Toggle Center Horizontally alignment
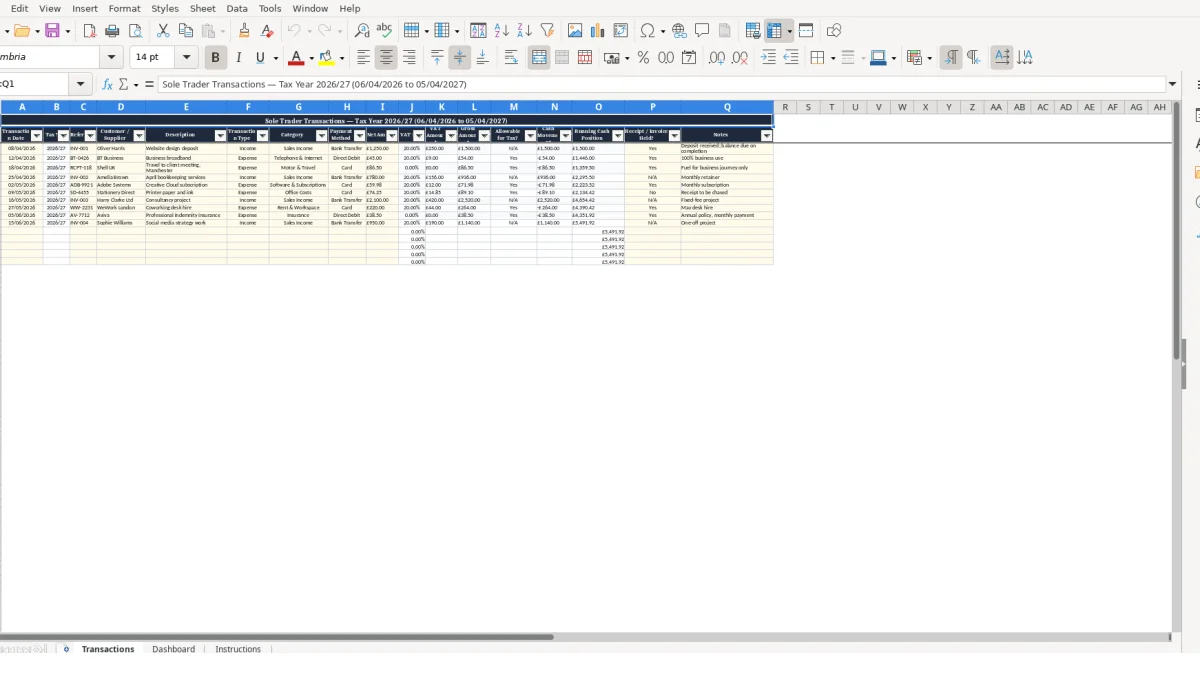 pyautogui.click(x=386, y=58)
